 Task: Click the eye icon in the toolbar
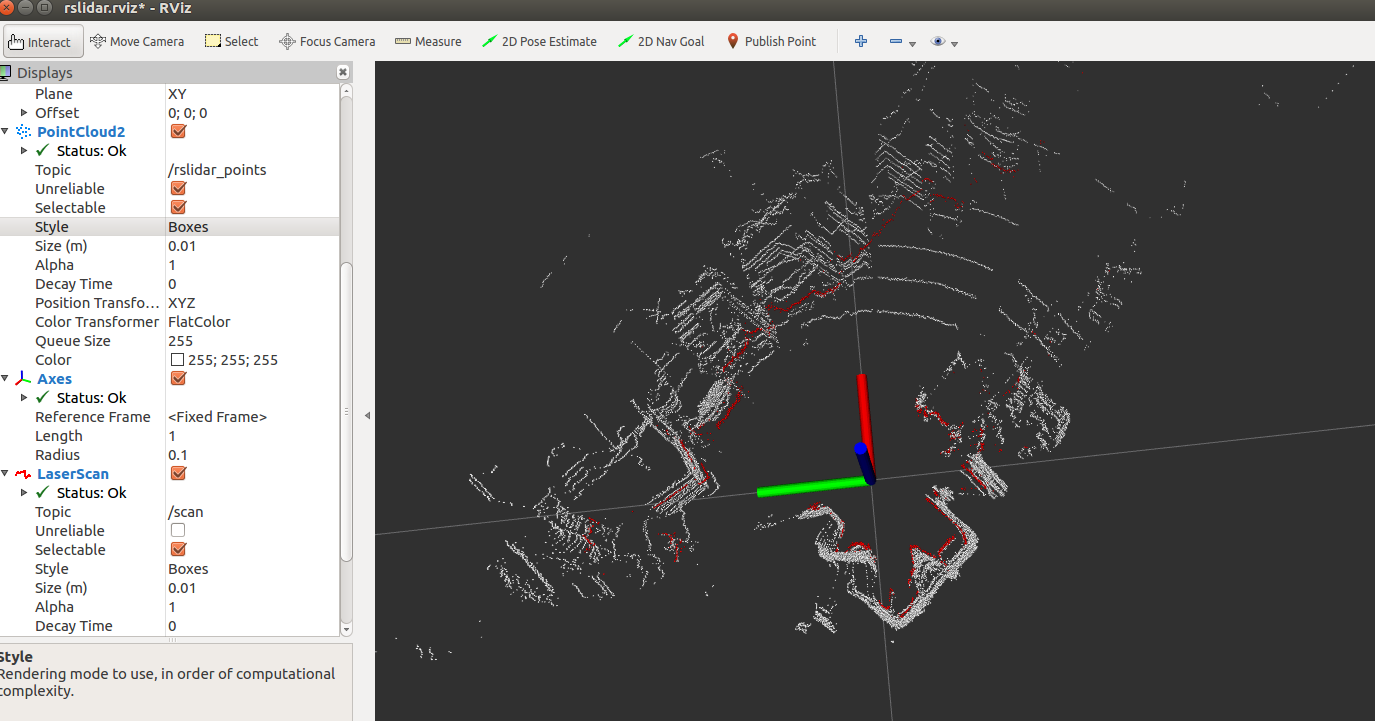[937, 41]
